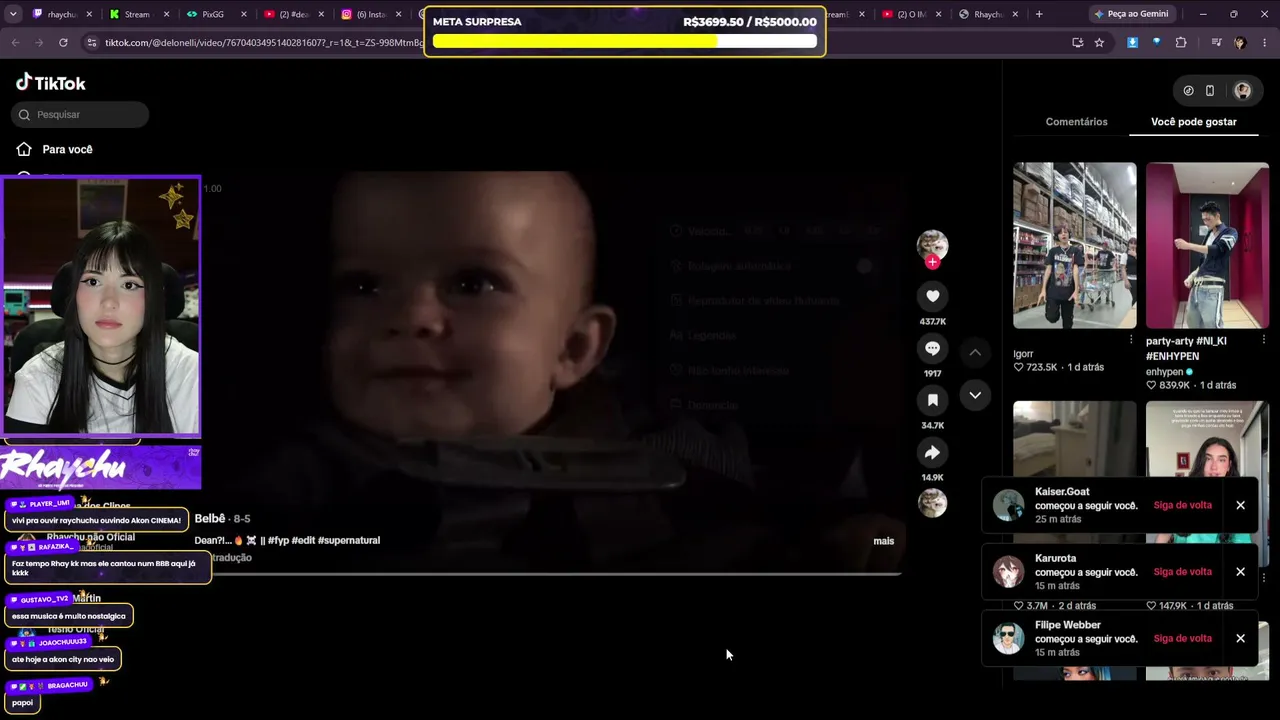Image resolution: width=1280 pixels, height=720 pixels.
Task: Click the Peça ao Gemini button
Action: click(1130, 14)
